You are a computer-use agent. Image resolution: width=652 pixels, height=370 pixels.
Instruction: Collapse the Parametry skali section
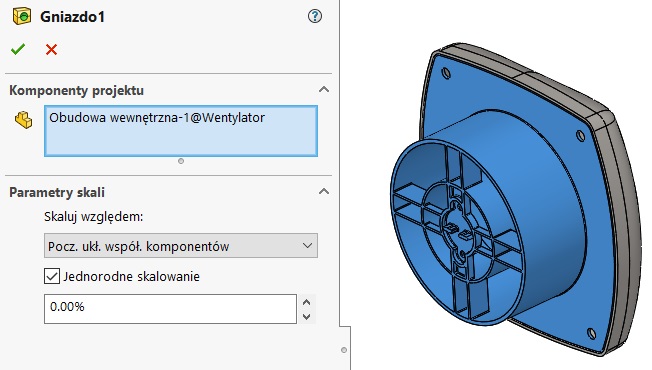click(x=324, y=191)
